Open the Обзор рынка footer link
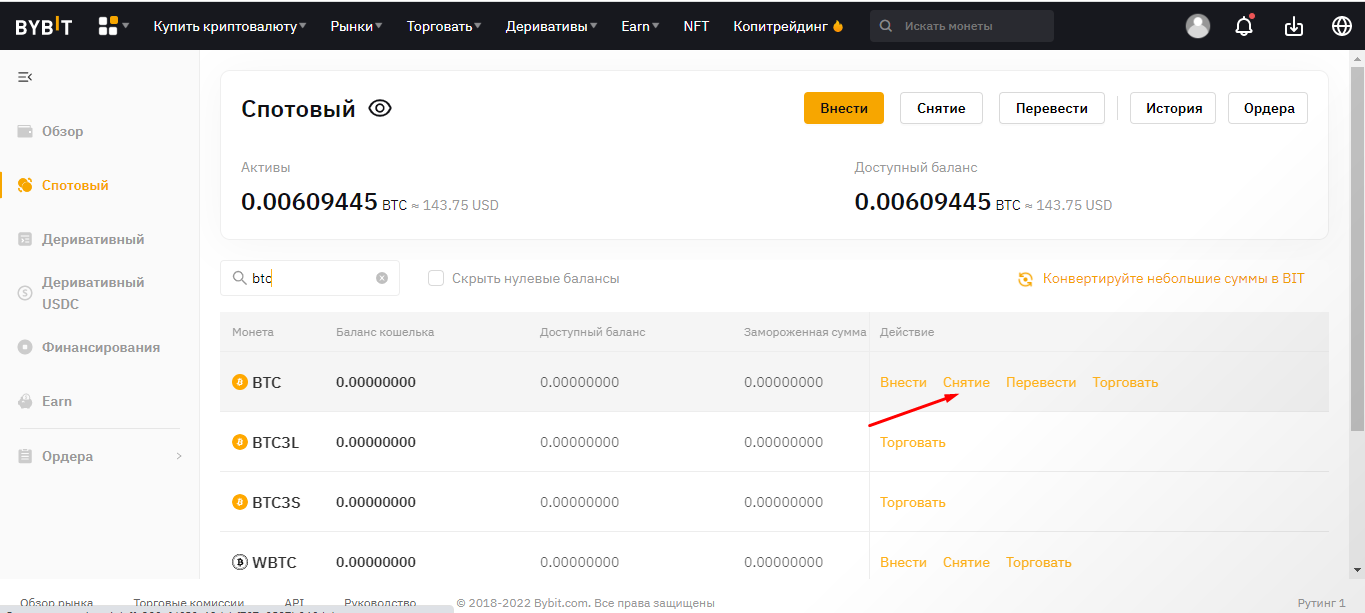Viewport: 1365px width, 613px height. 56,603
